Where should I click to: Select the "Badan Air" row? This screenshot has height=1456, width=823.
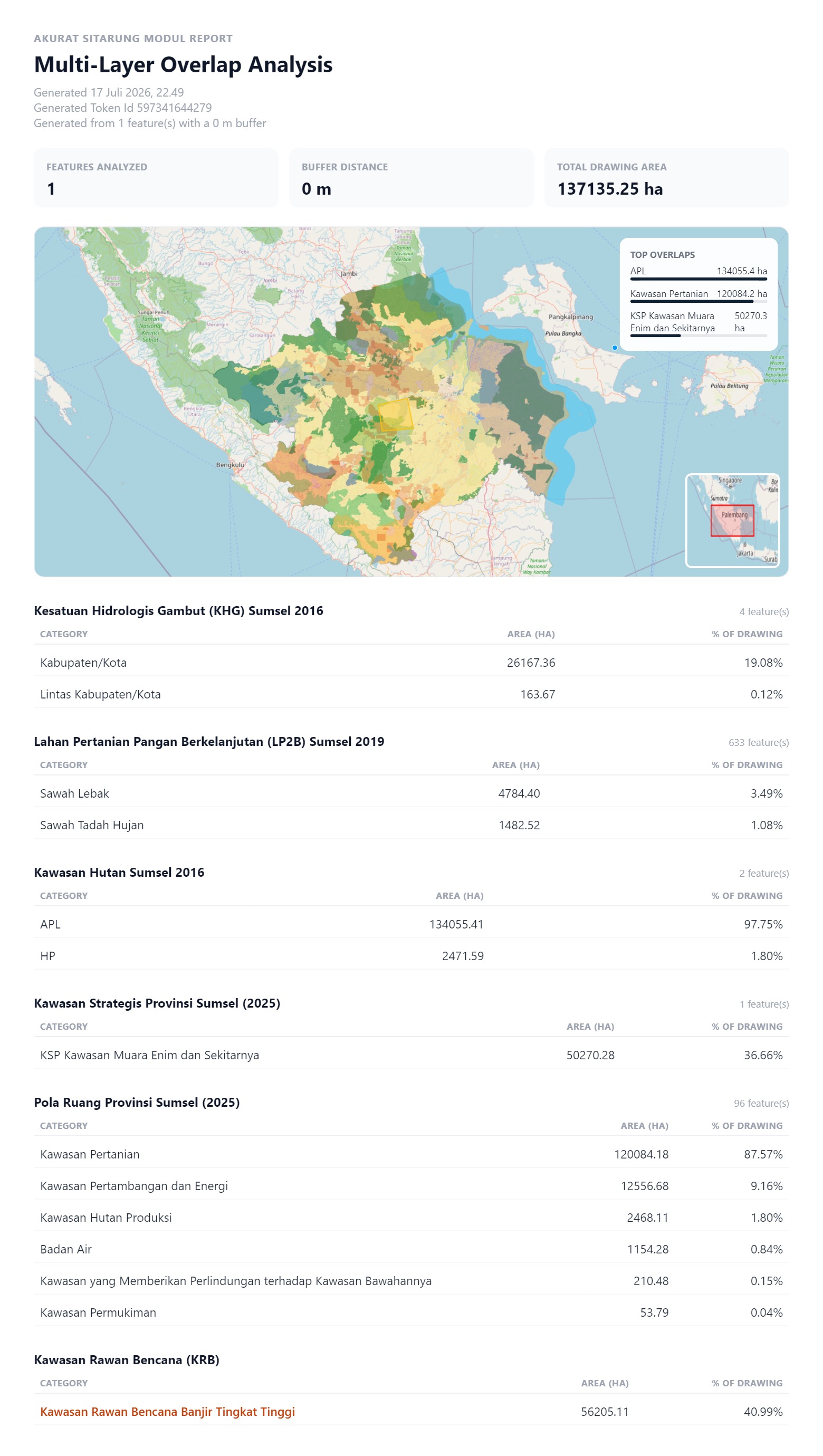click(411, 1249)
